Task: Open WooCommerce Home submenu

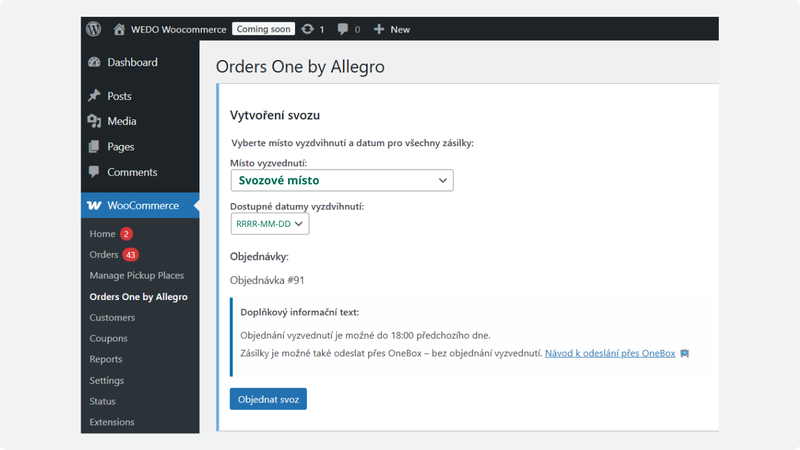Action: [x=102, y=234]
